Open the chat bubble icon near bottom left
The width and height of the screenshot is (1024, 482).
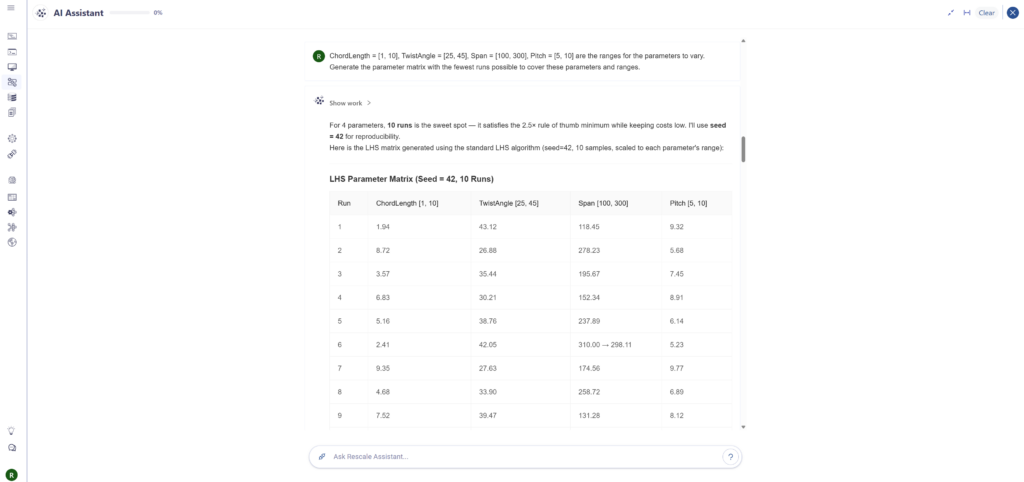tap(11, 448)
